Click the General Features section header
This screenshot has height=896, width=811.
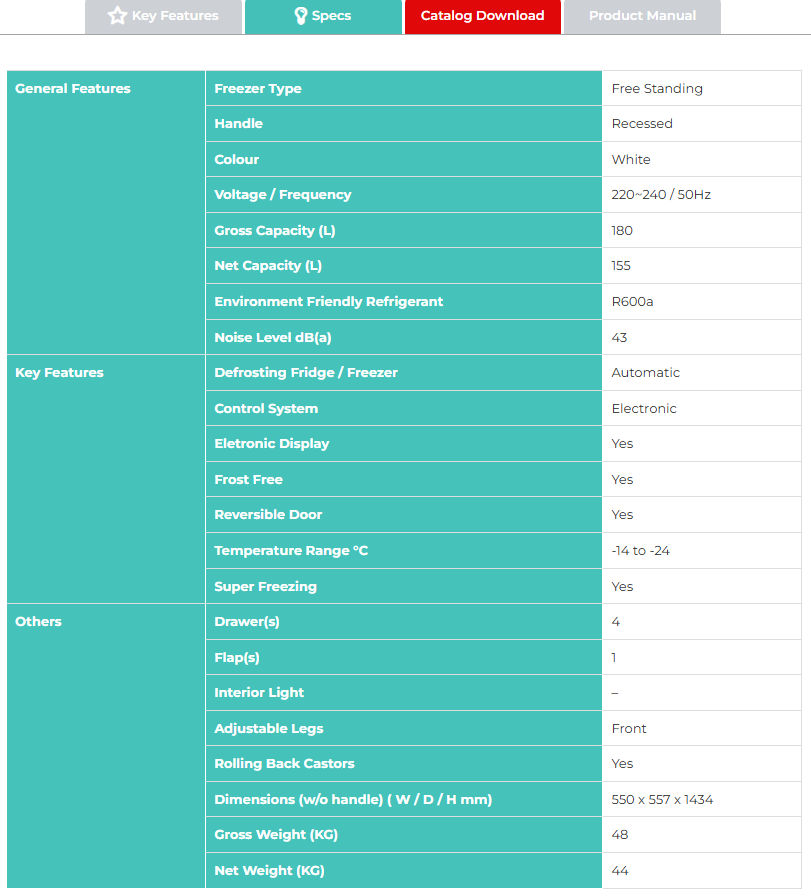pyautogui.click(x=73, y=89)
